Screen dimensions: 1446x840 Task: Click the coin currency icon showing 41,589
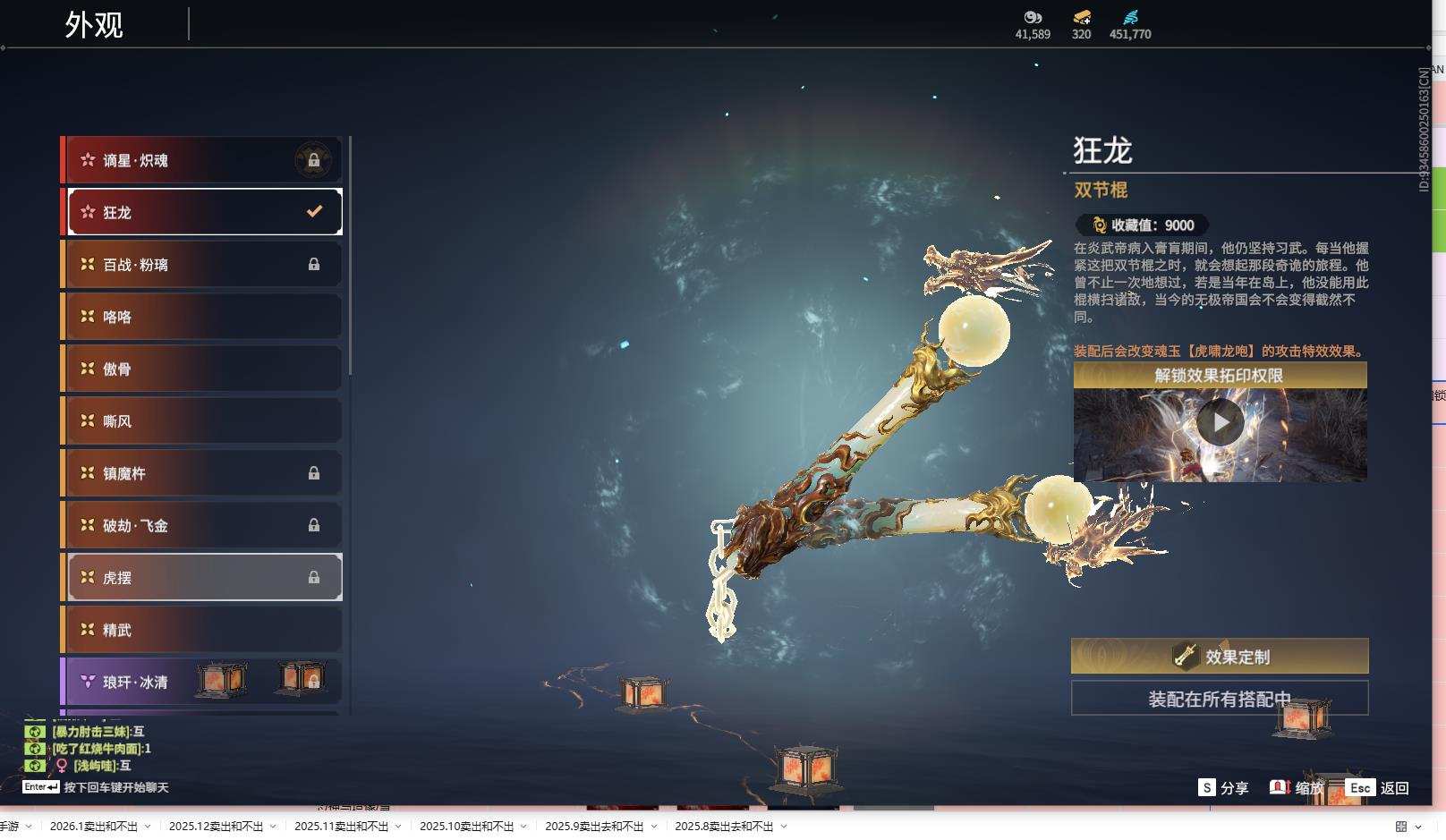[x=1033, y=18]
